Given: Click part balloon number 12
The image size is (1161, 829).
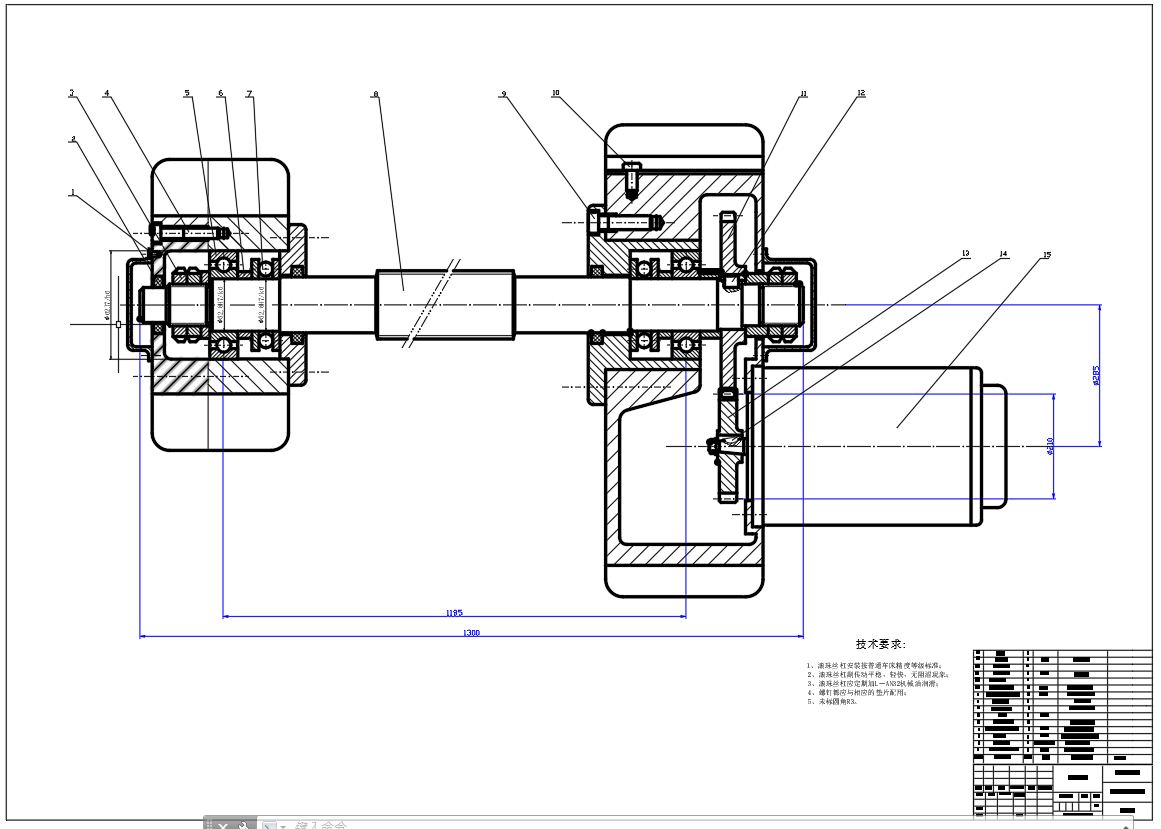Looking at the screenshot, I should click(860, 93).
